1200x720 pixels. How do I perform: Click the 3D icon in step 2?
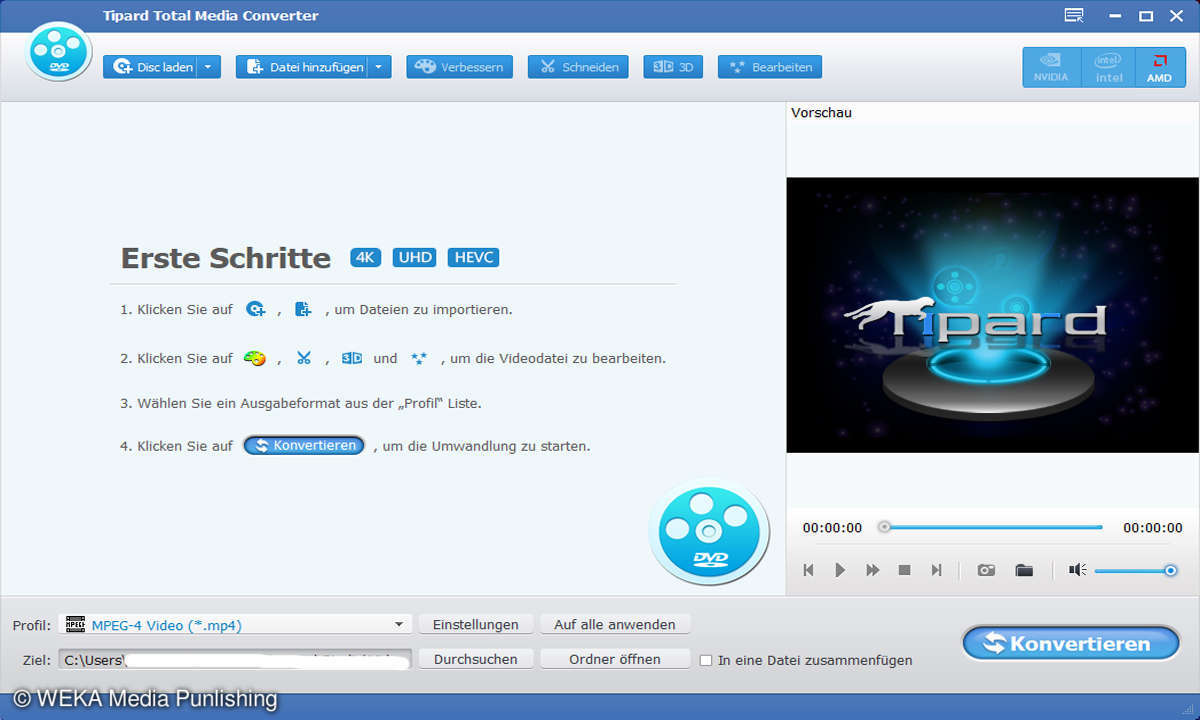pos(352,358)
